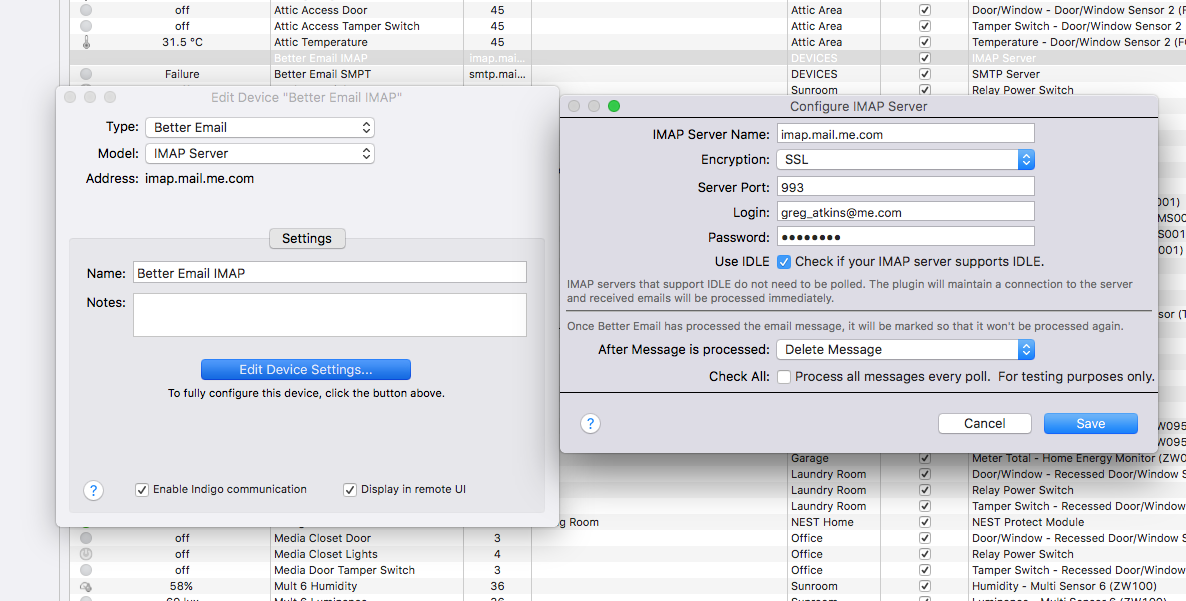The width and height of the screenshot is (1186, 601).
Task: Click the help icon in Edit Device window
Action: pyautogui.click(x=93, y=490)
